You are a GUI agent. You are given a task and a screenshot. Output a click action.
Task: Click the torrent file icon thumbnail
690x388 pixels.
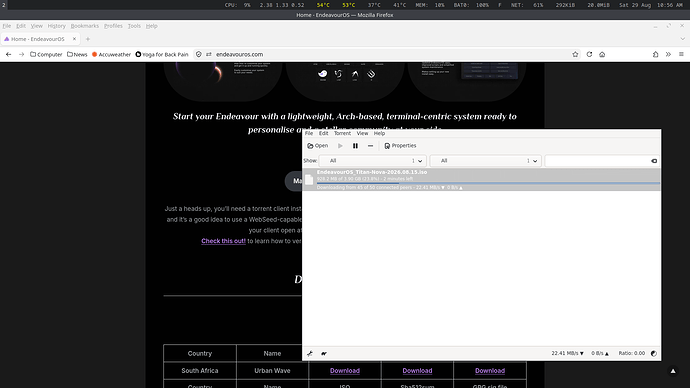pos(309,179)
